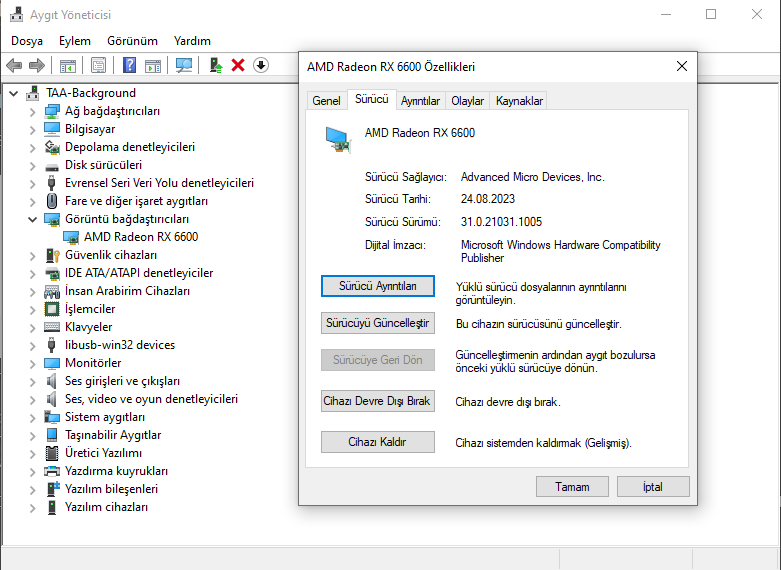This screenshot has width=781, height=570.
Task: Select the Bilgisayar computer icon
Action: (52, 129)
